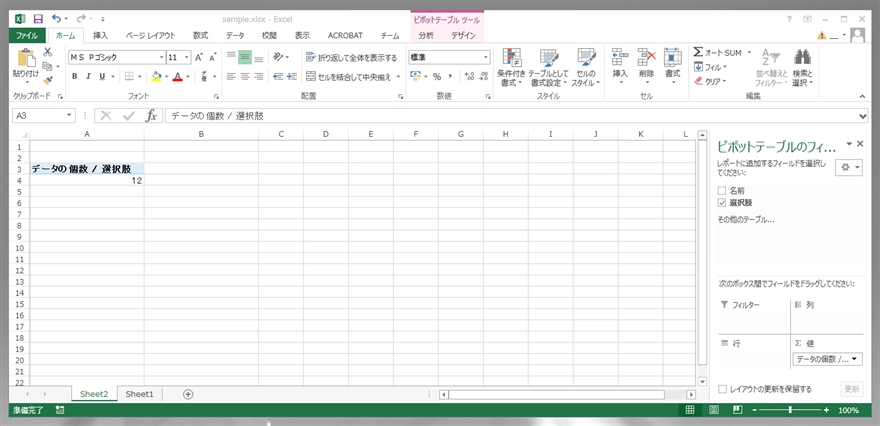Click the center align text icon
Viewport: 880px width, 426px height.
pos(245,77)
